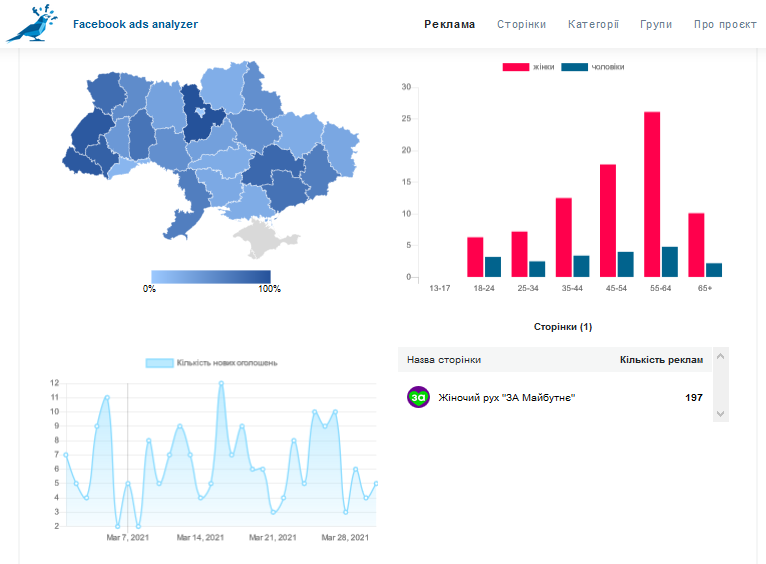Click the line chart peak at 12
This screenshot has width=766, height=564.
point(221,383)
